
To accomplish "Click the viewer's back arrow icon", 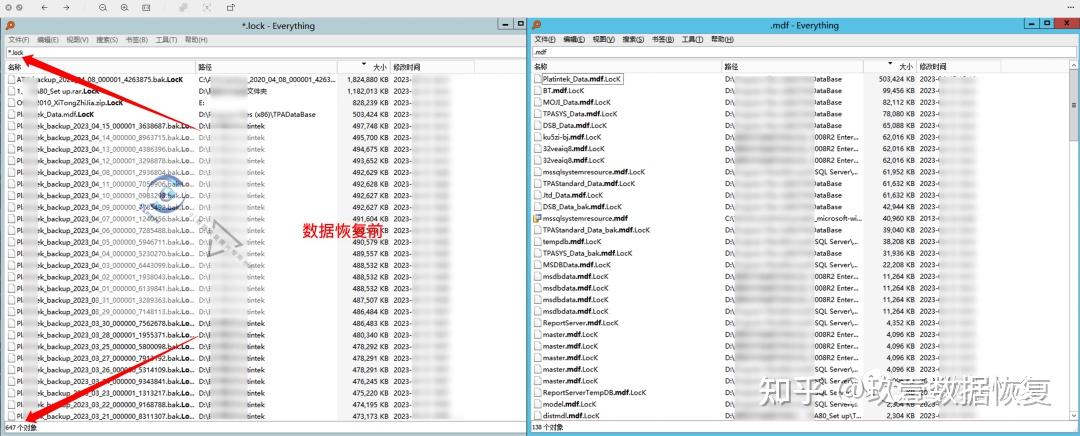I will 44,8.
